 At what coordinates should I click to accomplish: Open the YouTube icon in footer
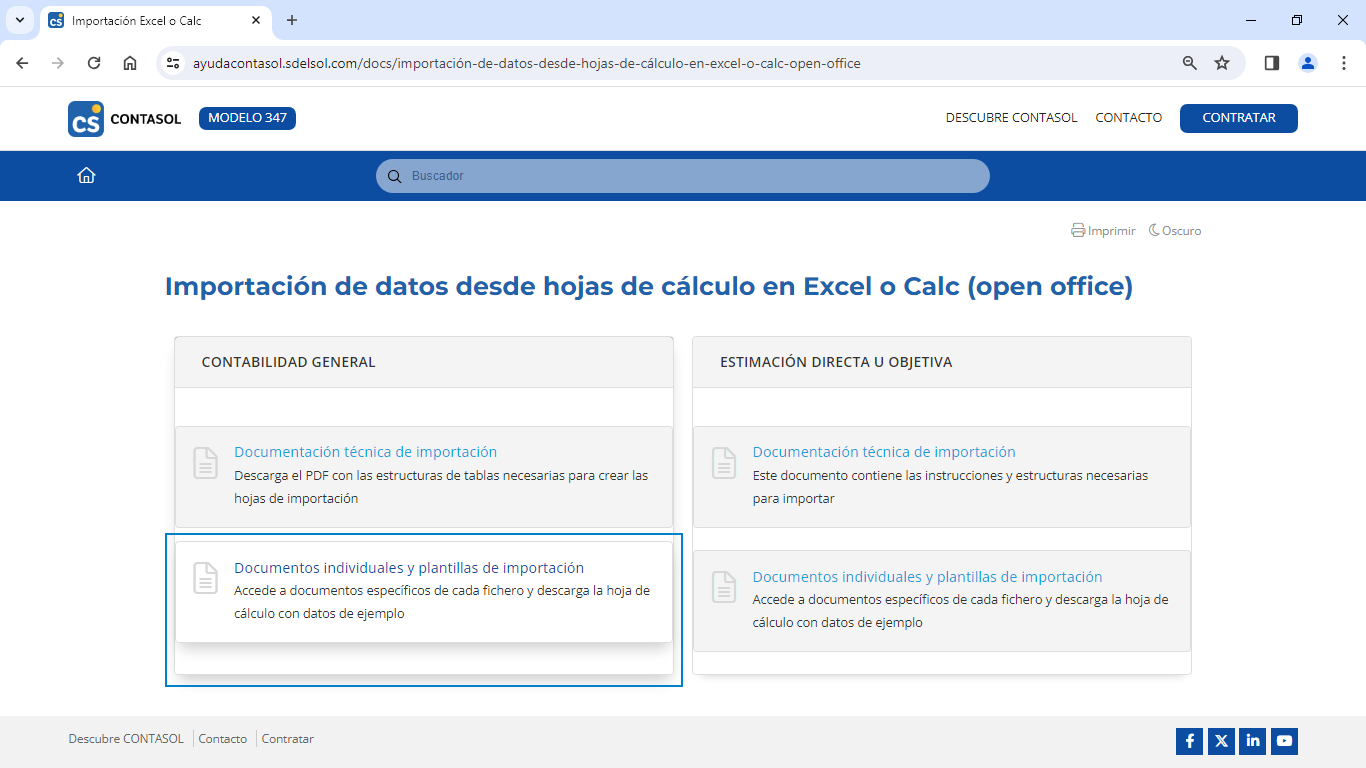[x=1285, y=741]
